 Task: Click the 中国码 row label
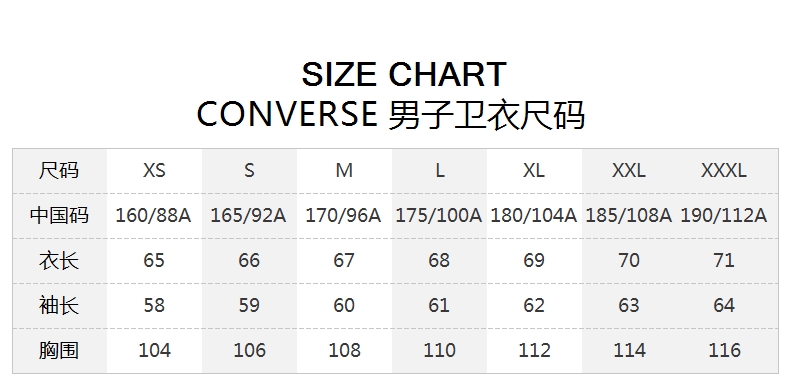click(x=59, y=215)
